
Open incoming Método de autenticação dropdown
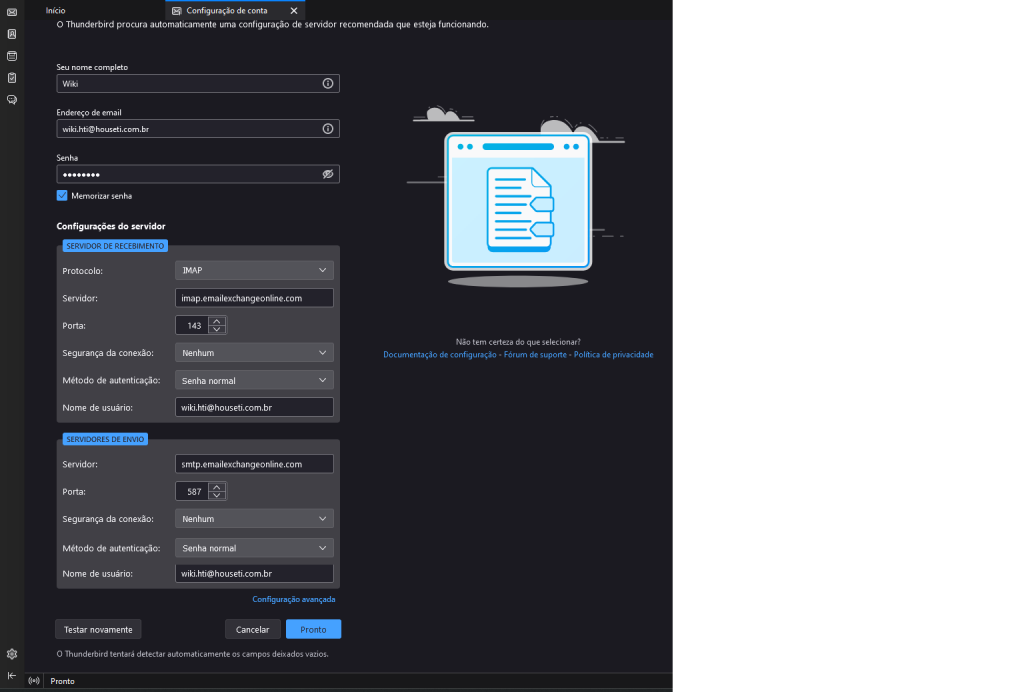pyautogui.click(x=254, y=381)
